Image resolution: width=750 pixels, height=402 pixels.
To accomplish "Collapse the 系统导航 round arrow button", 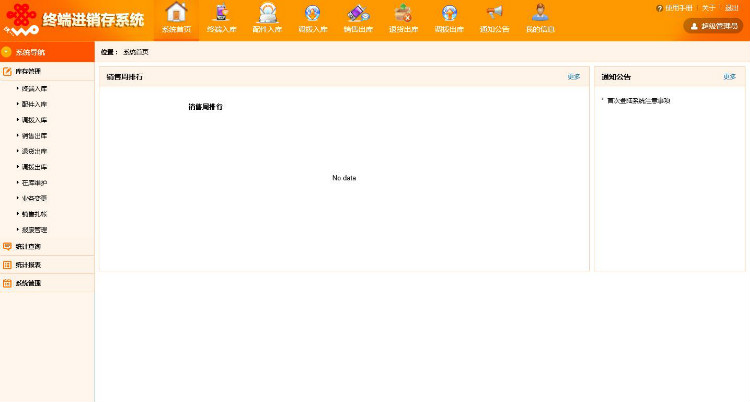I will tap(6, 52).
